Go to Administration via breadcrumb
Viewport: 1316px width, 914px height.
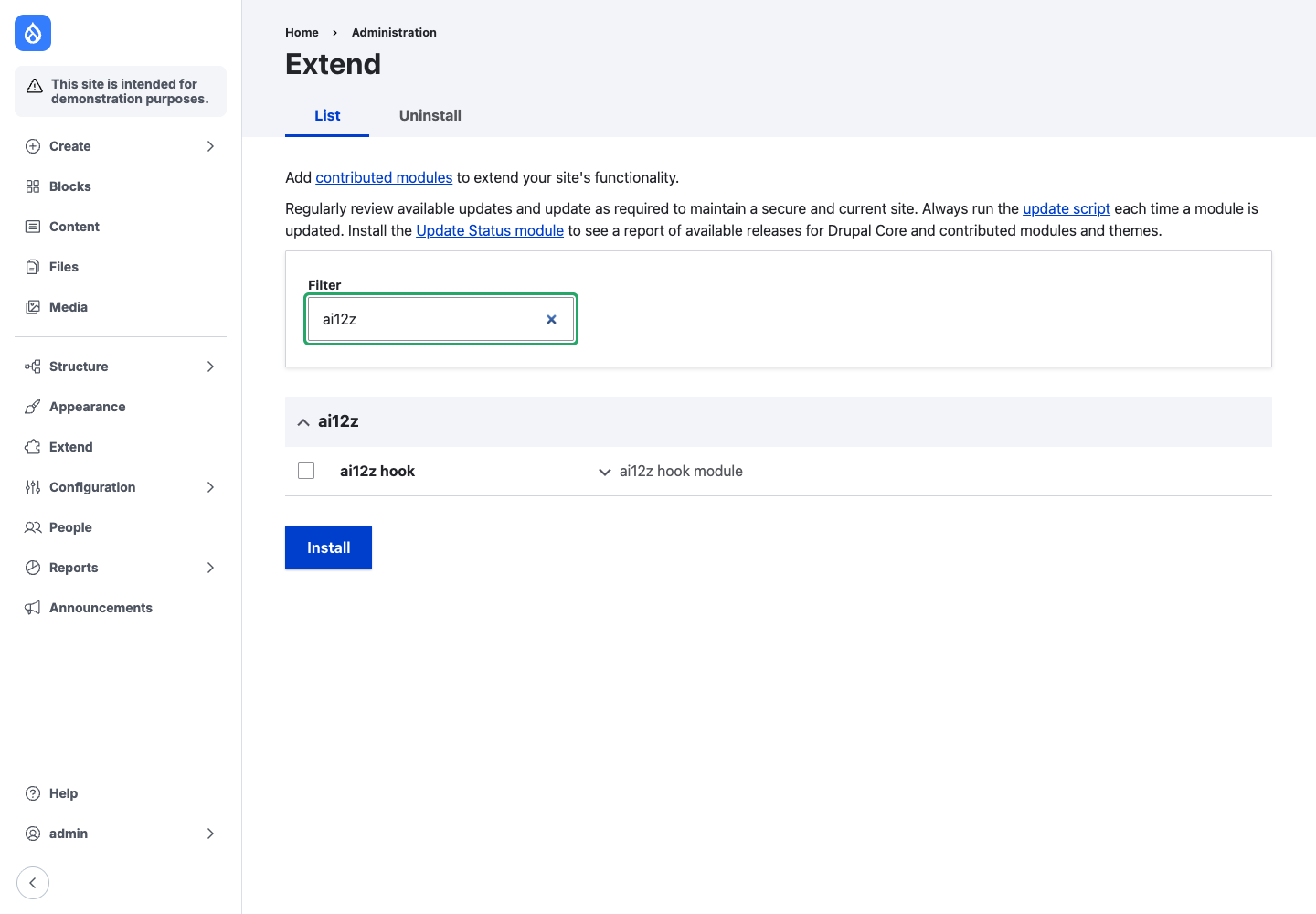[394, 32]
